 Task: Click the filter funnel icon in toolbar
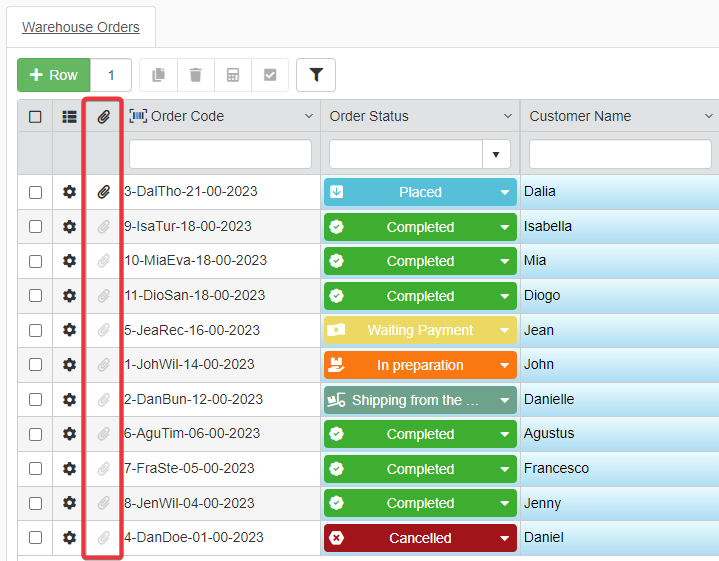pyautogui.click(x=316, y=75)
